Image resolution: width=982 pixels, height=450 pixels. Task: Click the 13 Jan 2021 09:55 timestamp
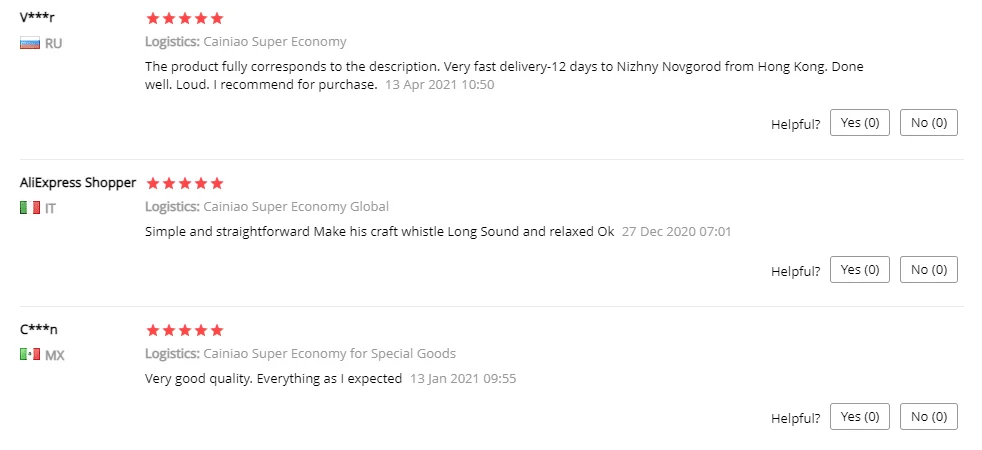point(463,379)
